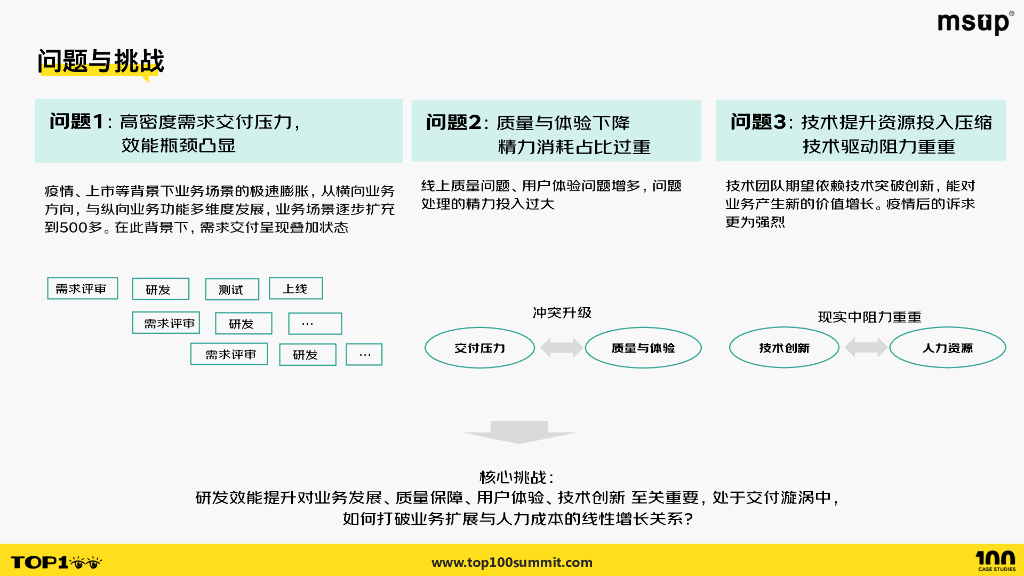
Task: Click the msup logo
Action: pos(975,21)
